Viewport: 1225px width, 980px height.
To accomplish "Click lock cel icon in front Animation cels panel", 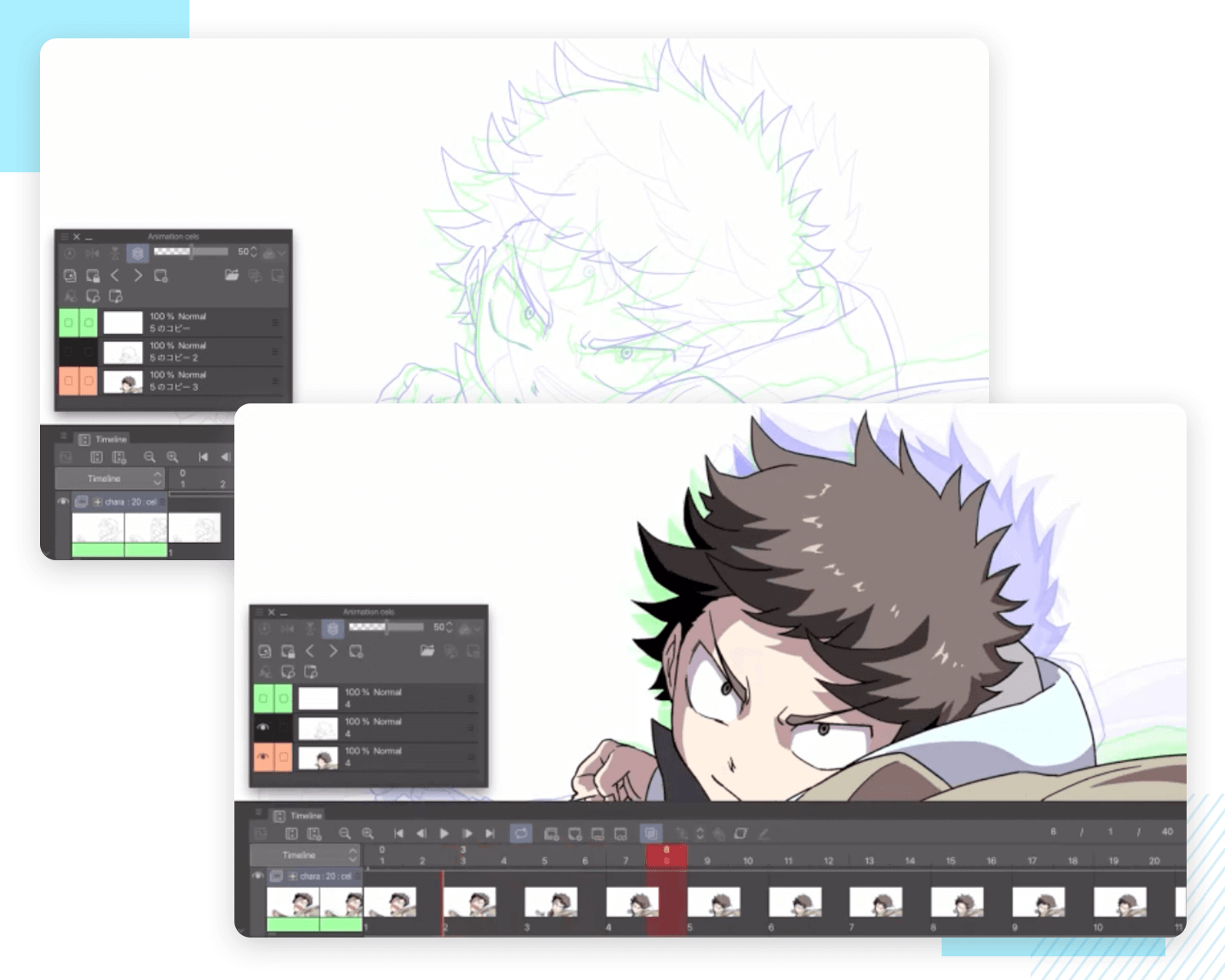I will (x=287, y=651).
